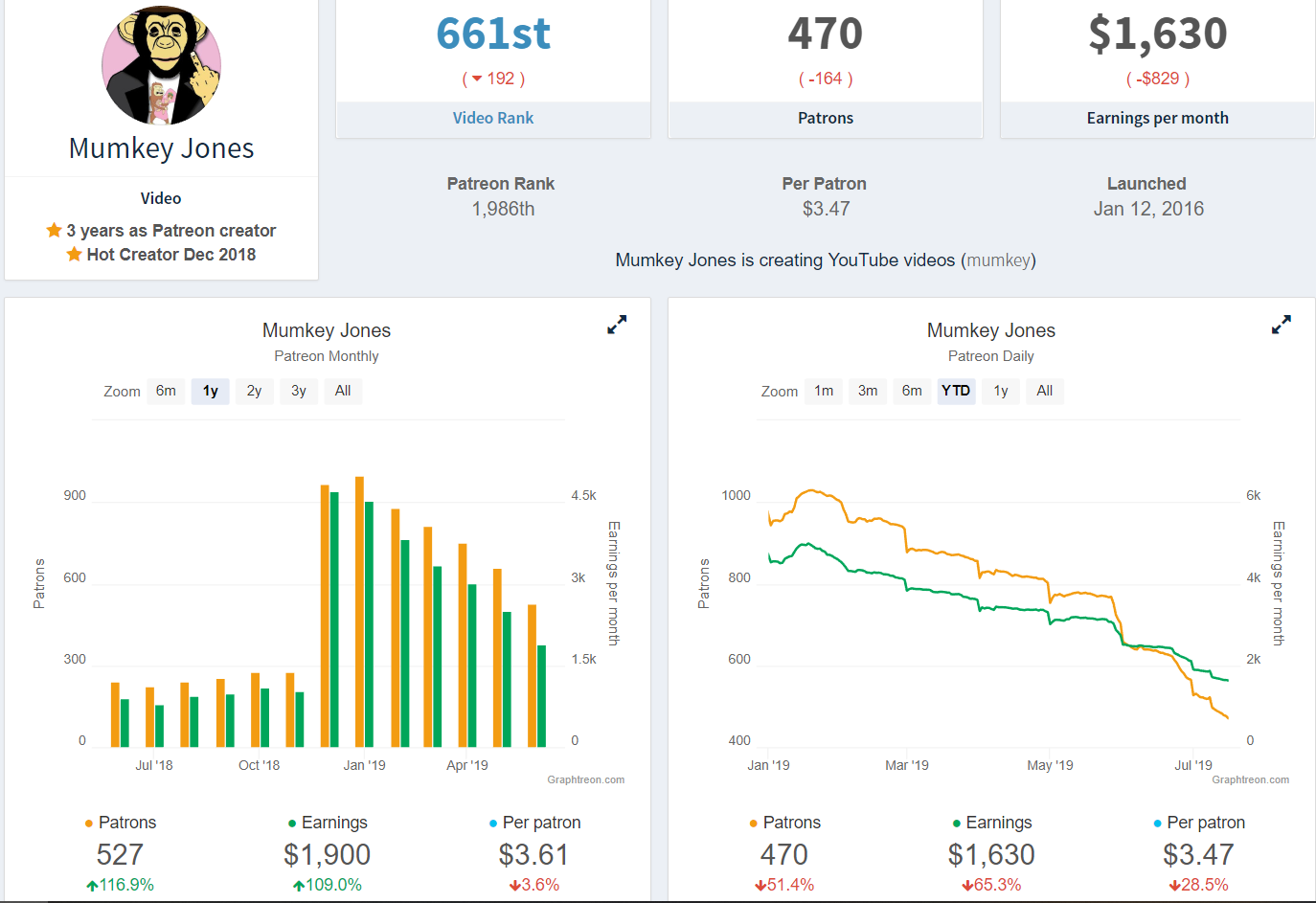Toggle the orange Patrons legend in the daily chart
The height and width of the screenshot is (903, 1316).
[x=785, y=823]
